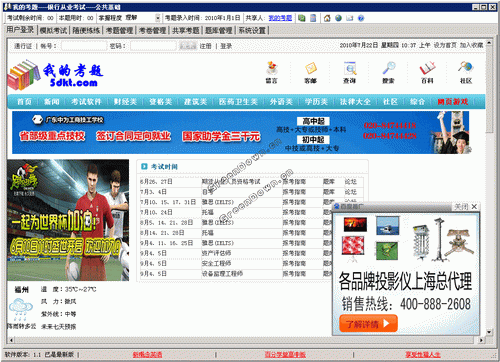Click into the 帐号 account input field
500x362 pixels.
84,46
